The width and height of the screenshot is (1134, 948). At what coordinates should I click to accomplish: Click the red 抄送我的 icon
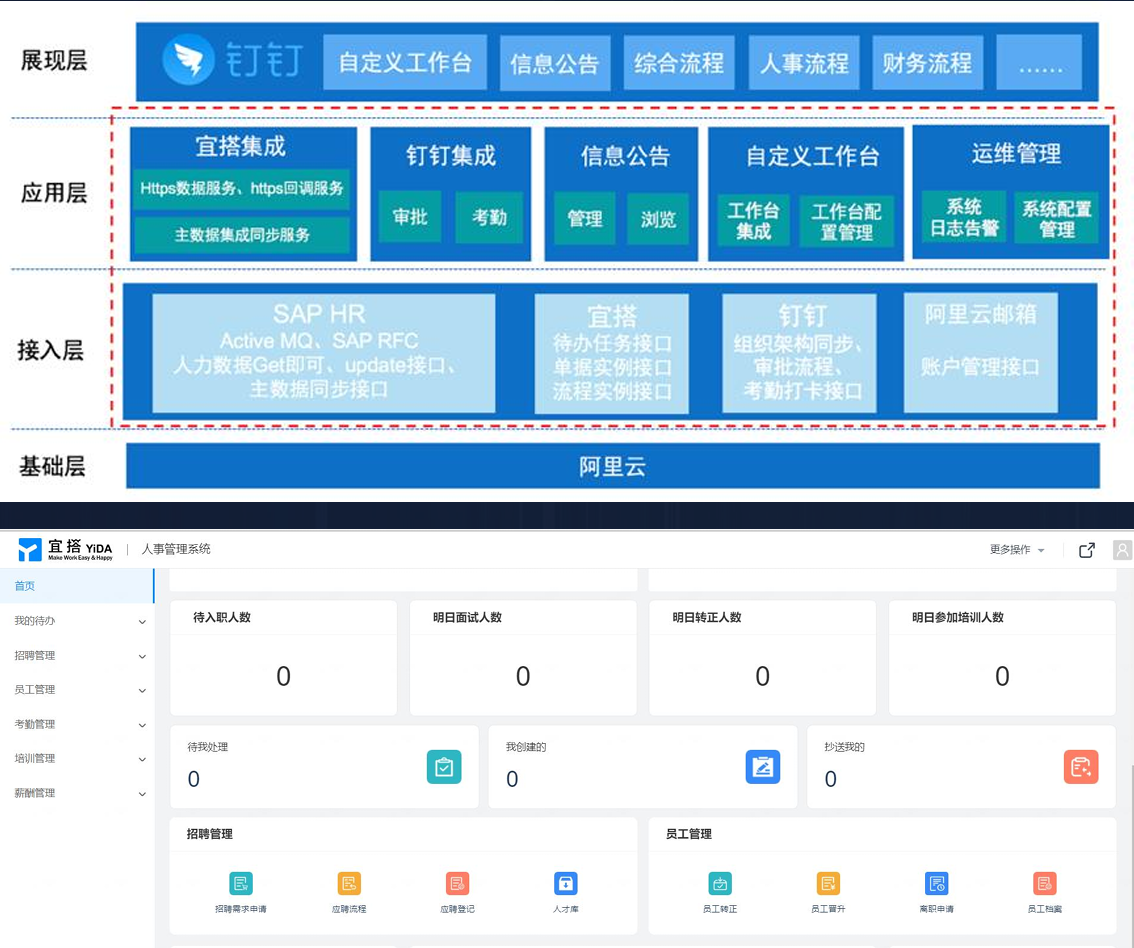[1081, 767]
